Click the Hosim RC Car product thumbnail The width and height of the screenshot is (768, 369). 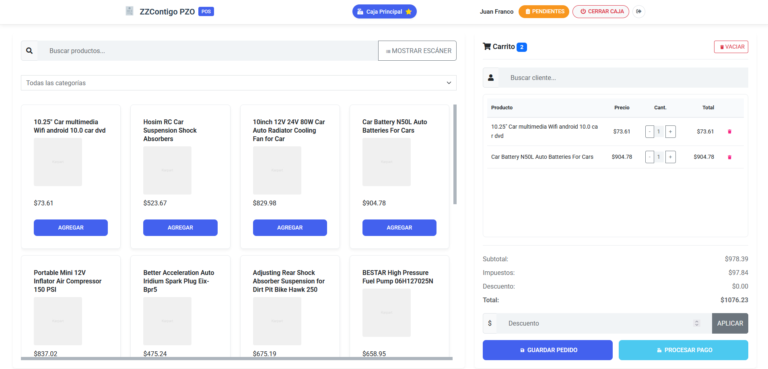click(167, 170)
